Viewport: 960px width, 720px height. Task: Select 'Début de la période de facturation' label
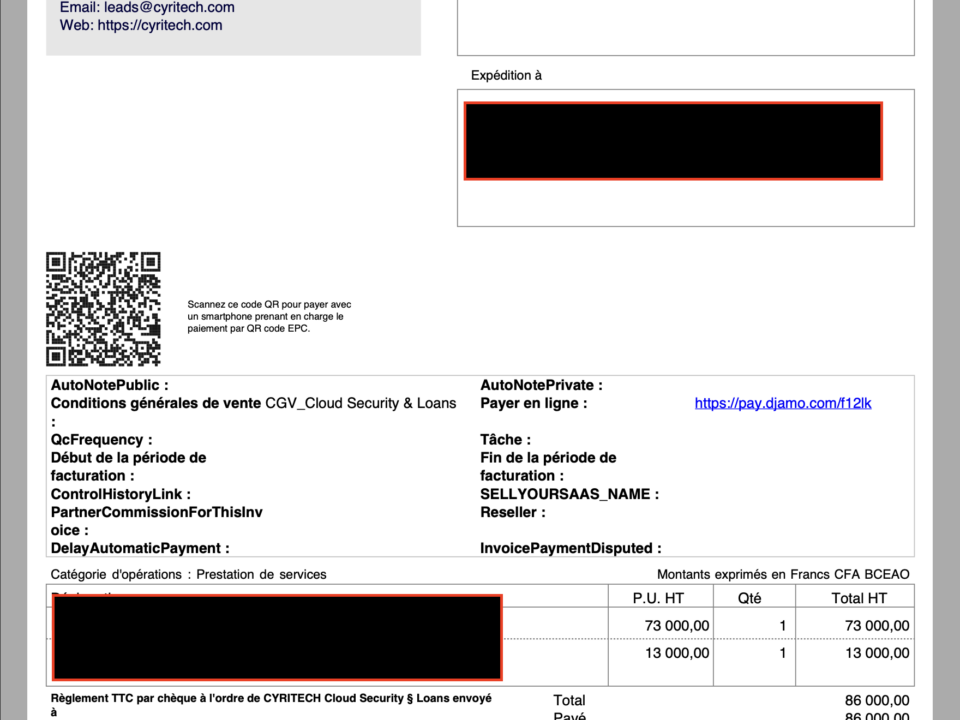129,467
